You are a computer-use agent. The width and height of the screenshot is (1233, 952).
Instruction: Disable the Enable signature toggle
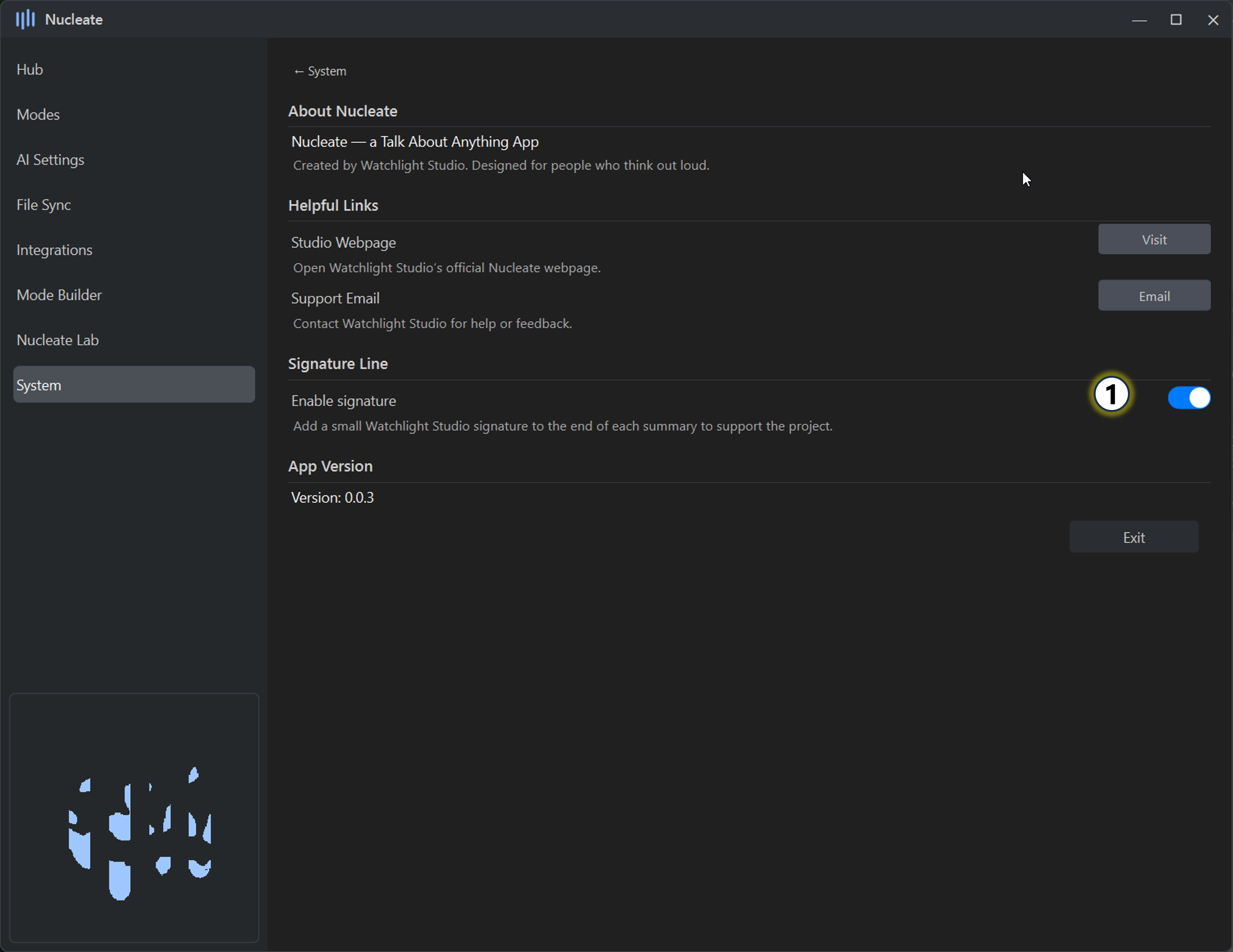point(1188,398)
